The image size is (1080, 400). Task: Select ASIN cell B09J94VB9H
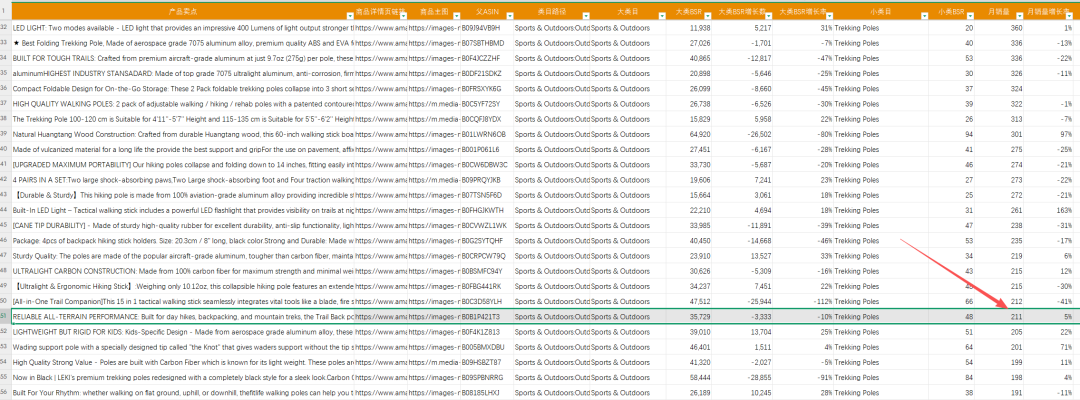coord(481,28)
